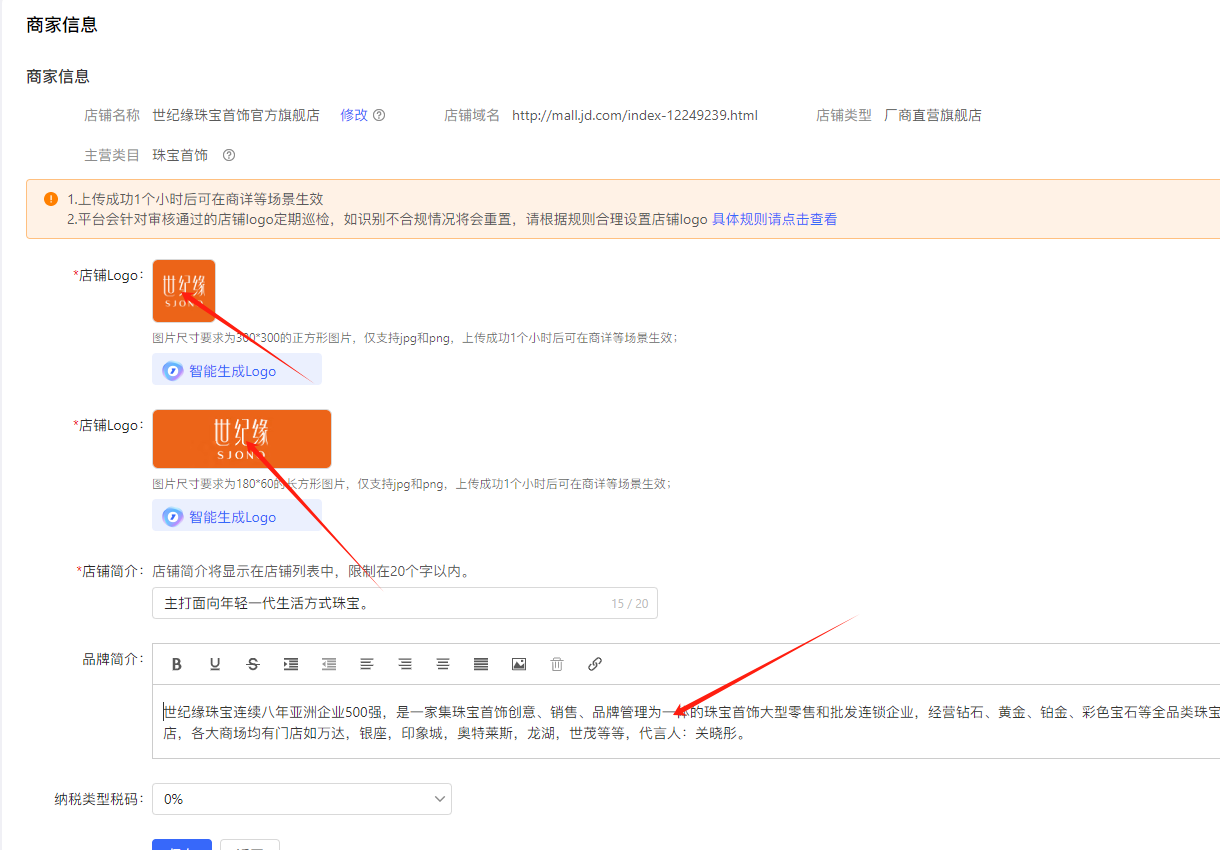Click the square 300*300 store logo thumbnail
This screenshot has width=1220, height=850.
[184, 291]
